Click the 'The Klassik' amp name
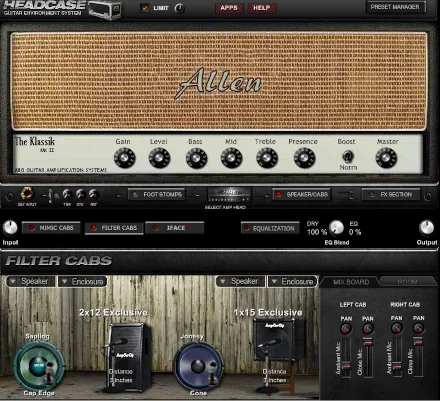Image resolution: width=440 pixels, height=401 pixels. tap(35, 141)
